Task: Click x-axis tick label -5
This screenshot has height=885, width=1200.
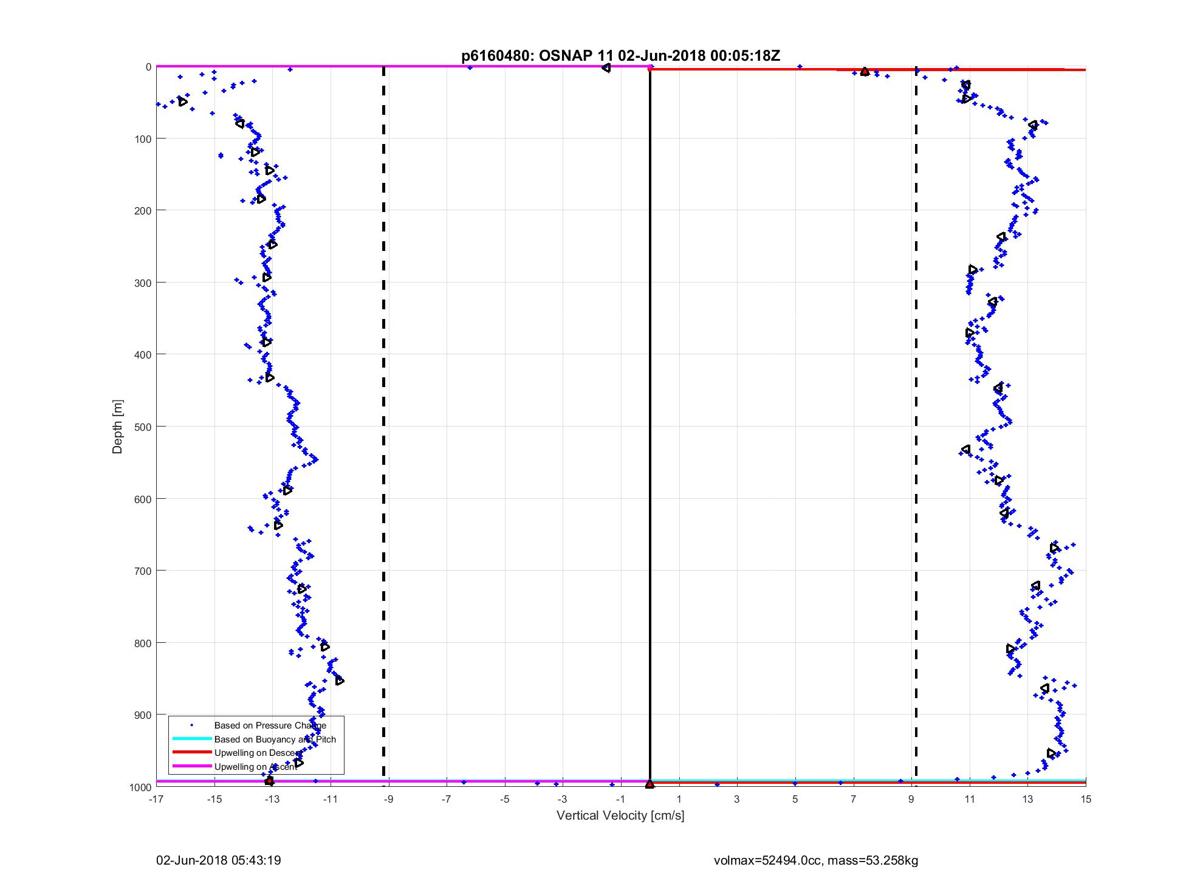Action: [x=504, y=799]
